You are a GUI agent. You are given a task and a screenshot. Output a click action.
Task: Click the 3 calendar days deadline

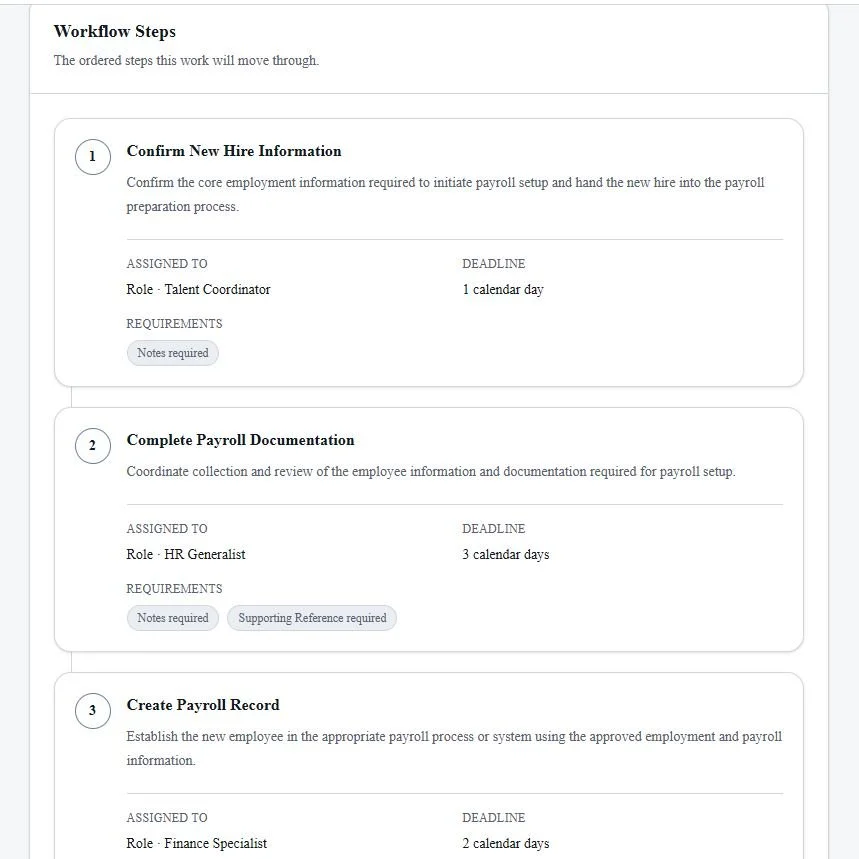506,554
